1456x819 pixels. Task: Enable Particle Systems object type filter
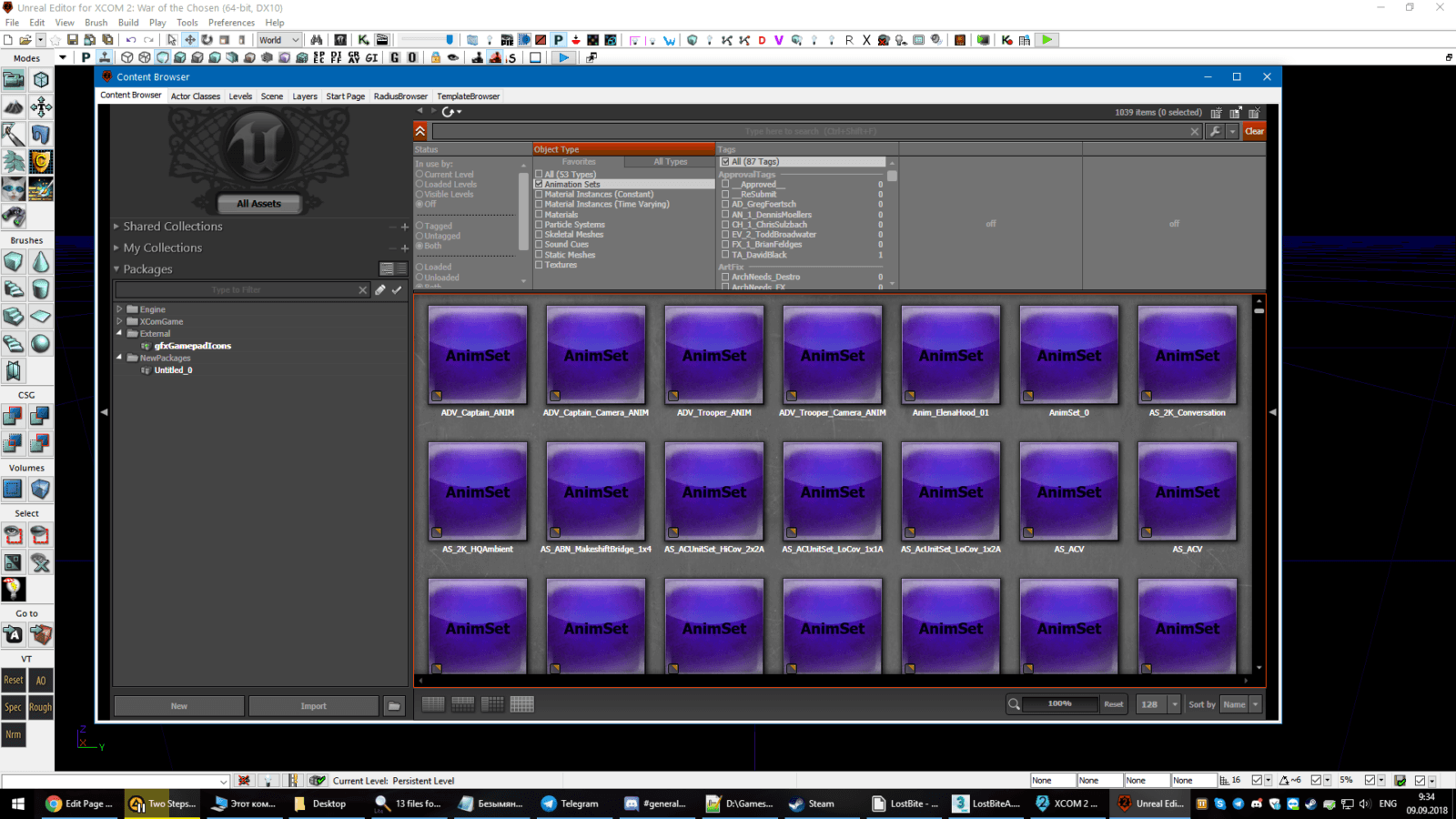pyautogui.click(x=539, y=225)
